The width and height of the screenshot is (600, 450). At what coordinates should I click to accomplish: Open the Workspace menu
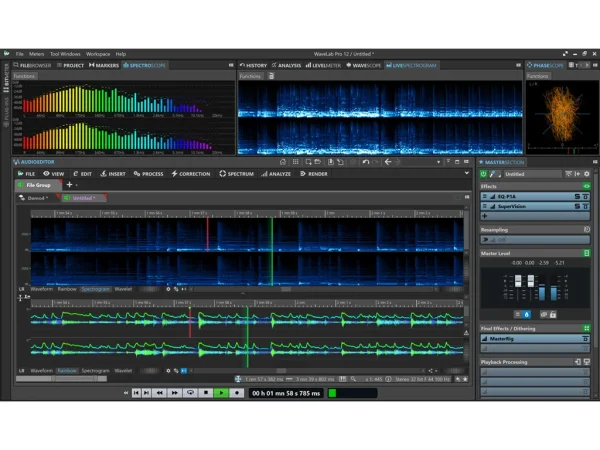pos(98,54)
